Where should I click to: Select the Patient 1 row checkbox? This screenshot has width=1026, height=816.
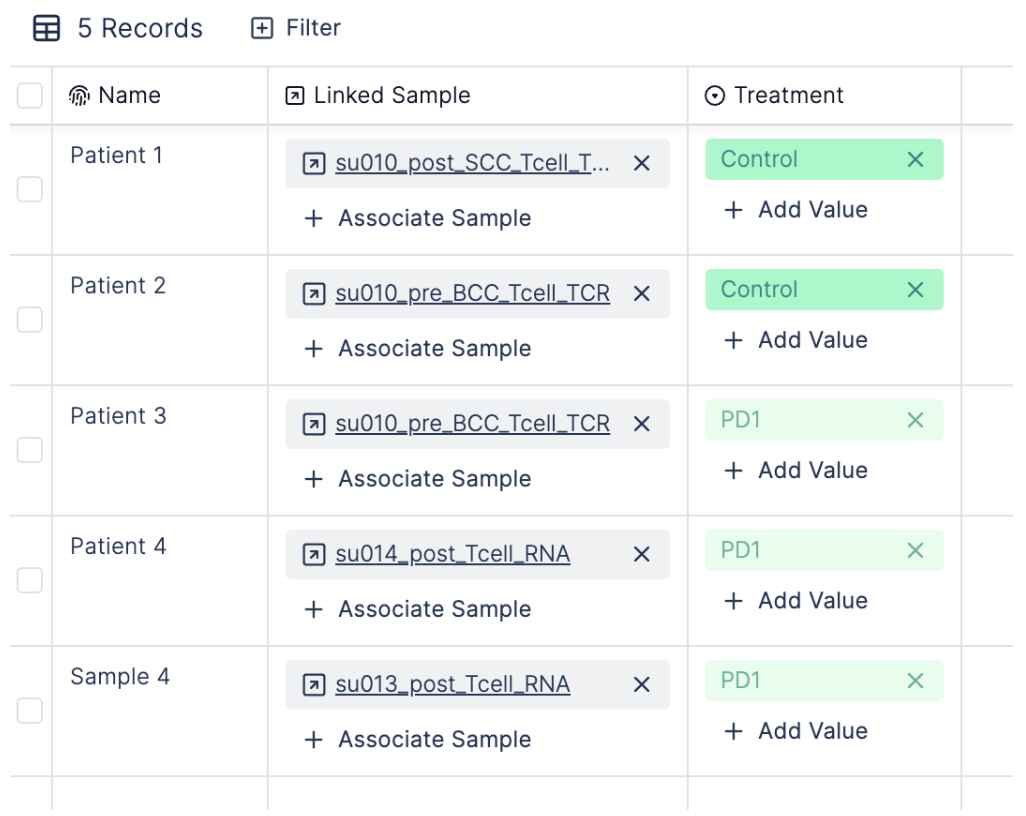tap(29, 189)
